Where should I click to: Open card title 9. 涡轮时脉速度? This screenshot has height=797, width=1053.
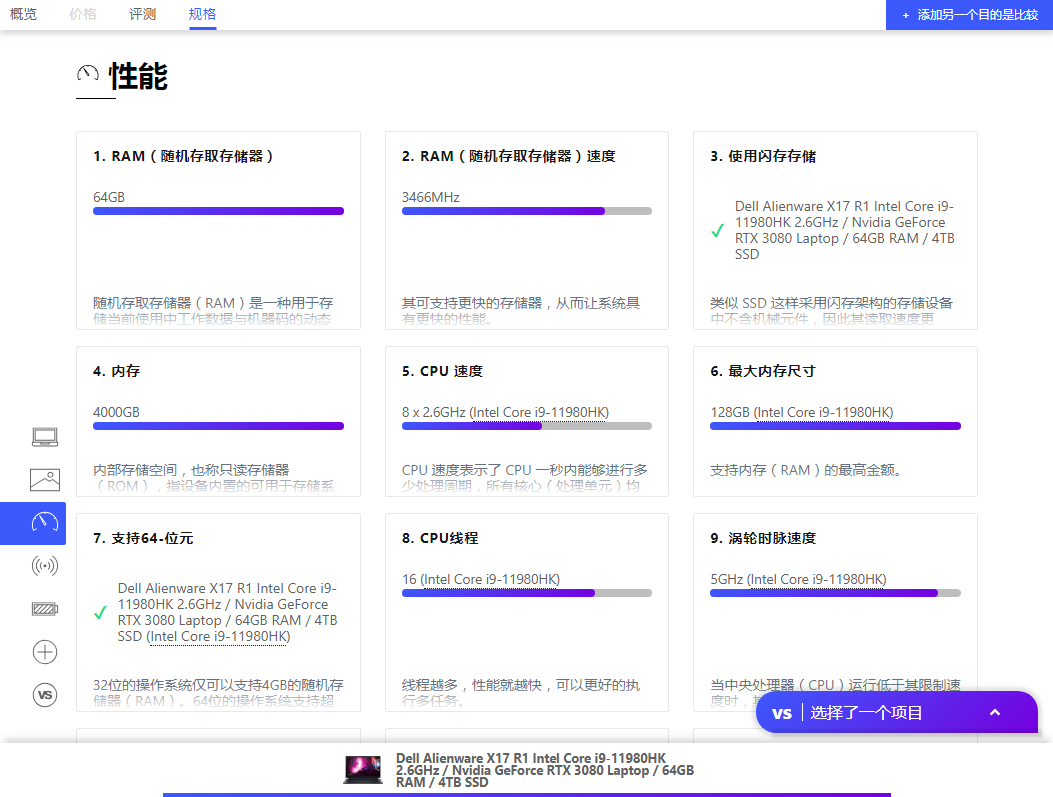point(763,538)
